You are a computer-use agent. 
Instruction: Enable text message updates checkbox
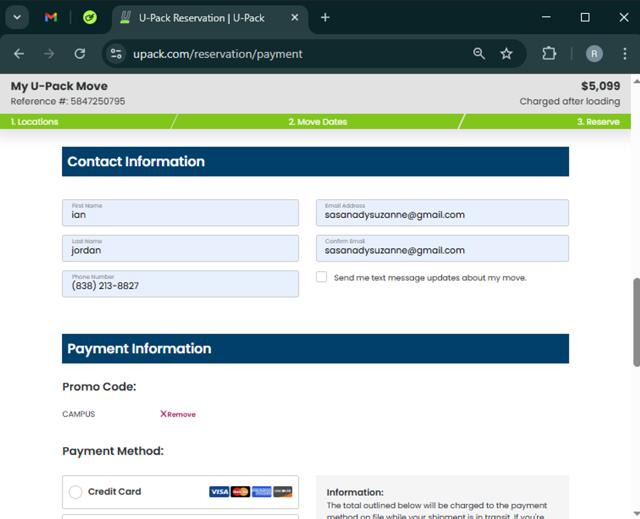(322, 277)
